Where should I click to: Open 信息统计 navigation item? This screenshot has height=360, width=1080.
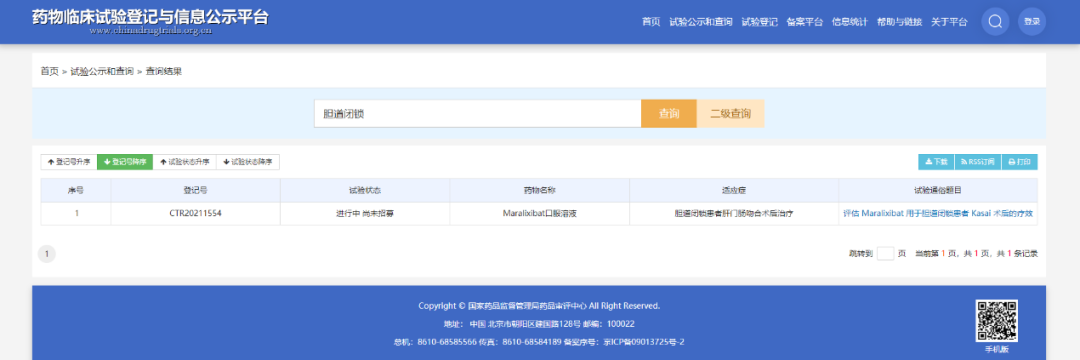849,22
